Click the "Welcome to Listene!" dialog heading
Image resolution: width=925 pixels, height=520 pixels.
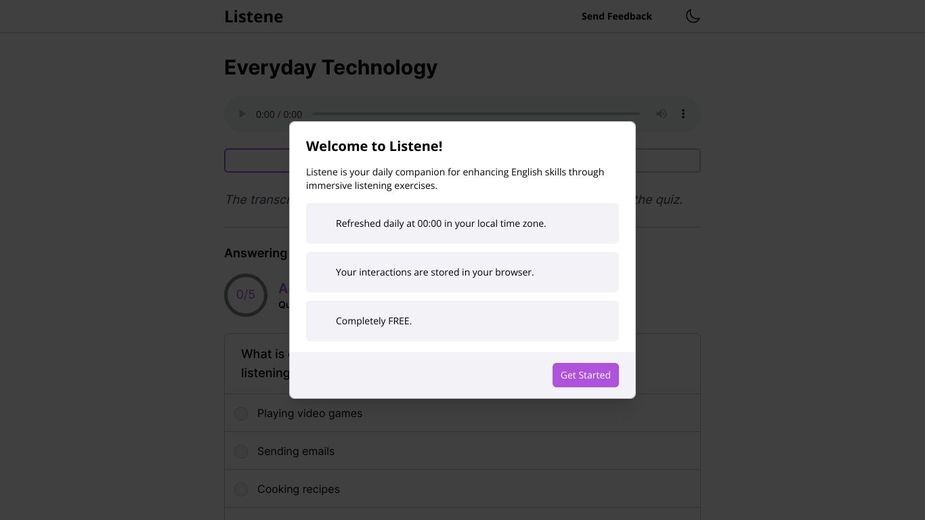[x=374, y=146]
